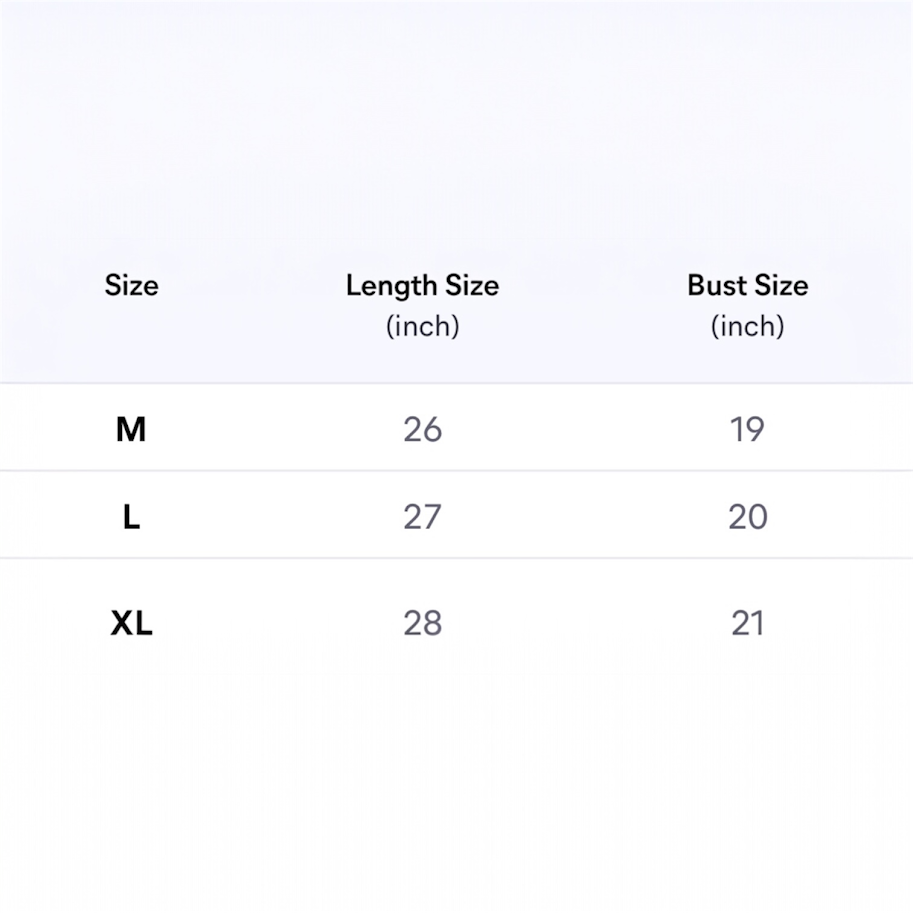
Task: Click the Size column header
Action: tap(131, 286)
